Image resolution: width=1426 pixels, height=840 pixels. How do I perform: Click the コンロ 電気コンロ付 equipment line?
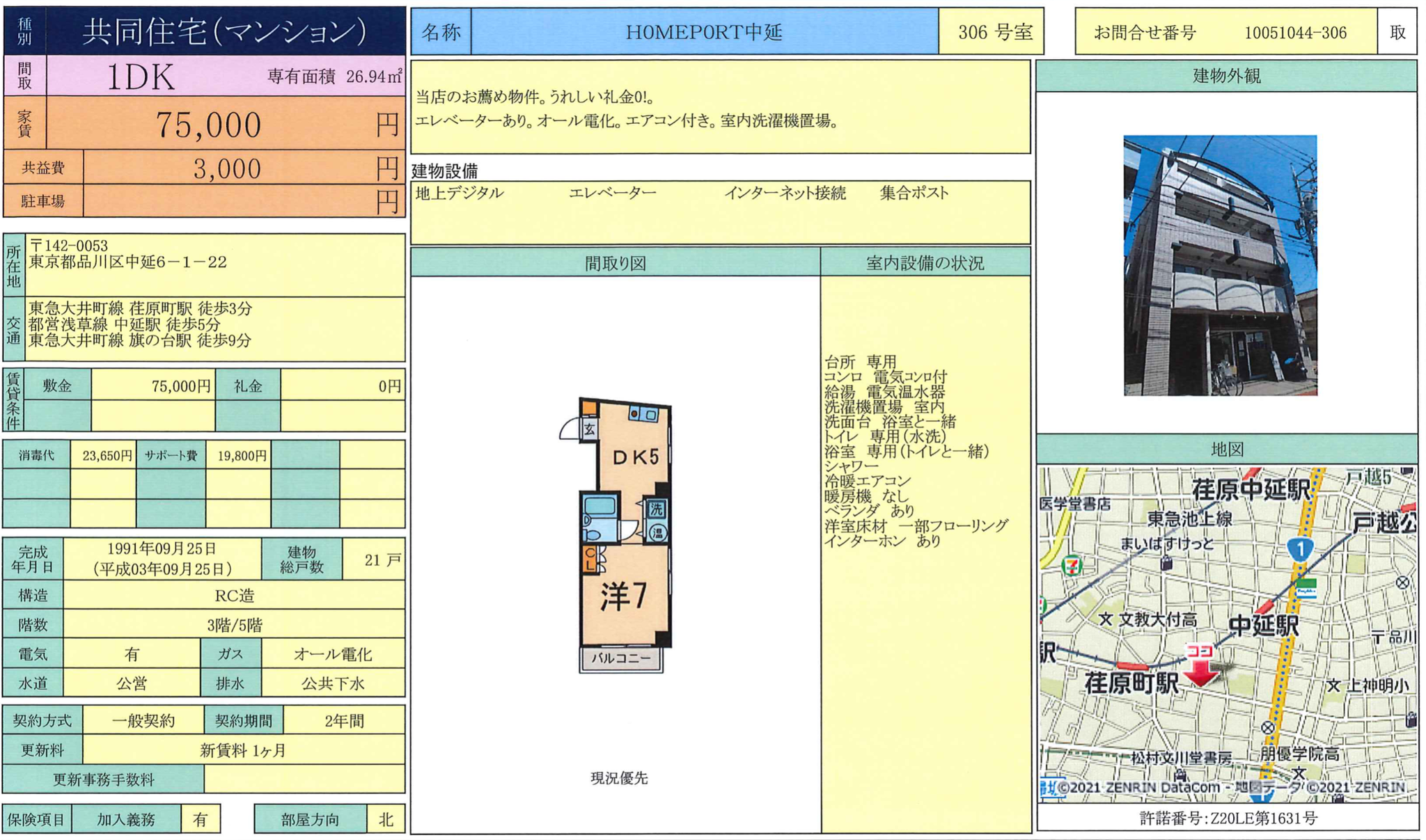pyautogui.click(x=885, y=377)
